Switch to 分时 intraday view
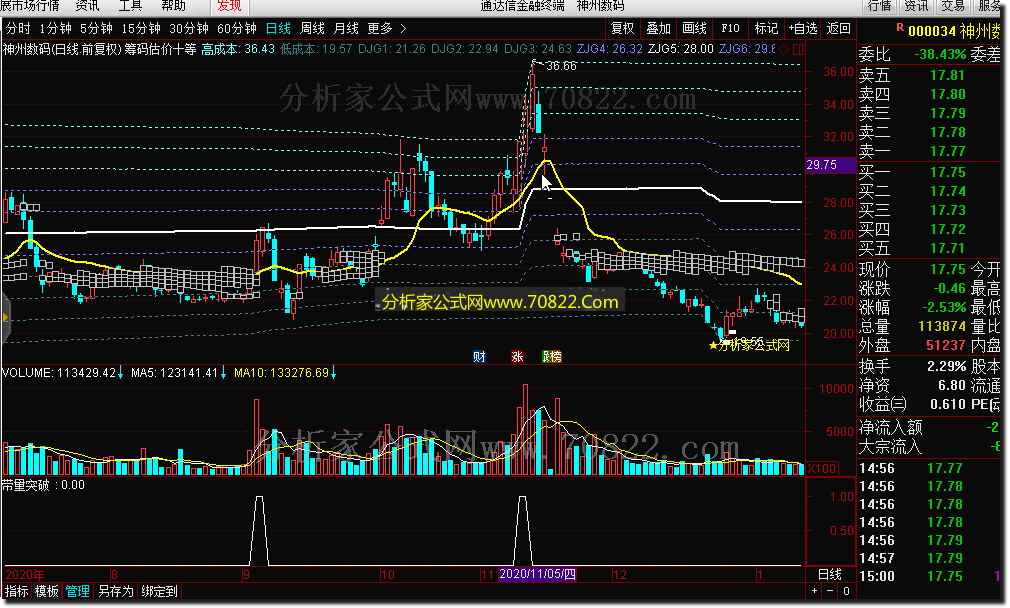The image size is (1010, 608). [18, 28]
